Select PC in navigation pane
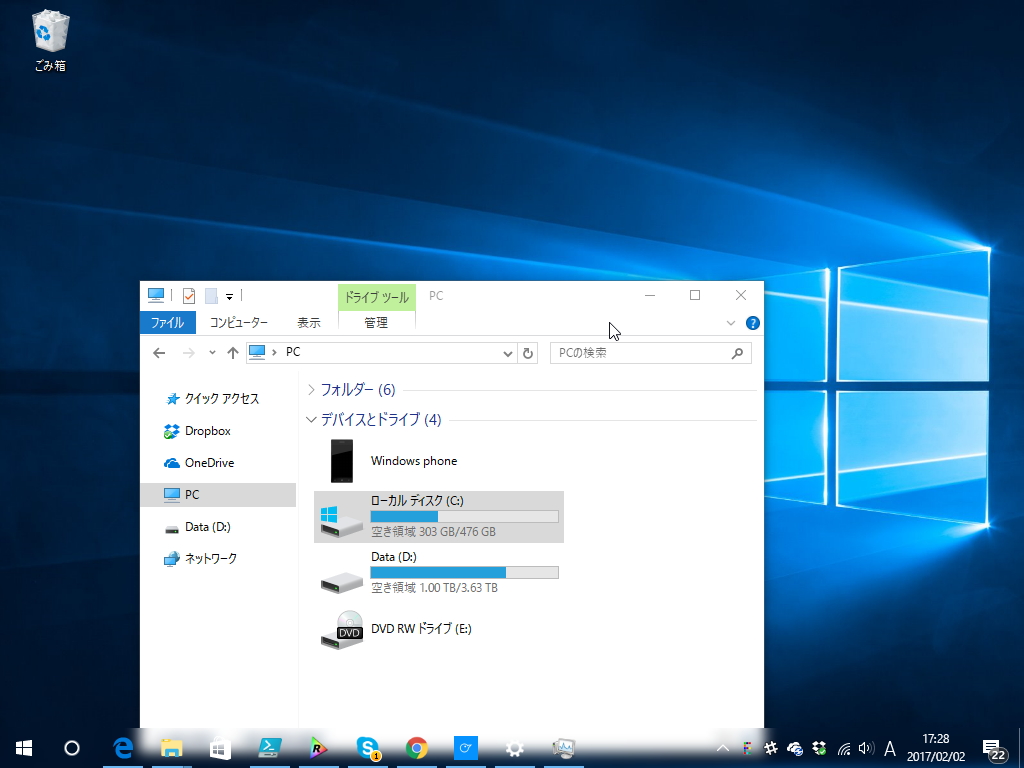Screen dimensions: 1024x768 [x=219, y=494]
